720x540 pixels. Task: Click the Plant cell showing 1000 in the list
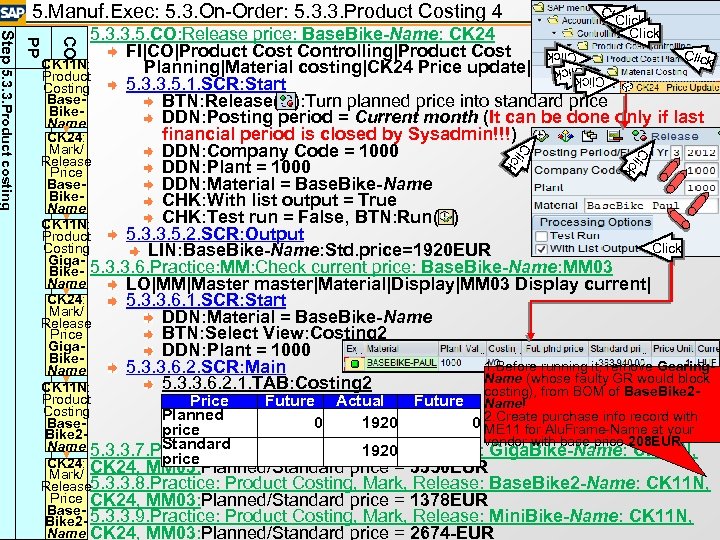pyautogui.click(x=450, y=363)
